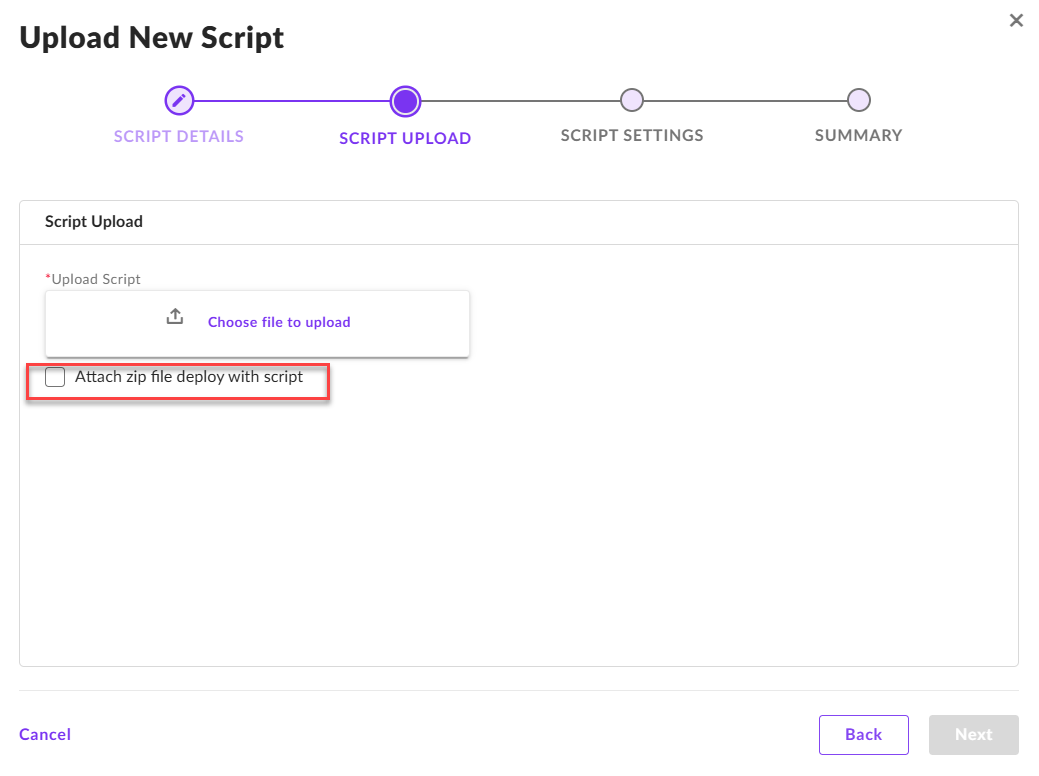Go to the SCRIPT DETAILS step label

point(179,136)
